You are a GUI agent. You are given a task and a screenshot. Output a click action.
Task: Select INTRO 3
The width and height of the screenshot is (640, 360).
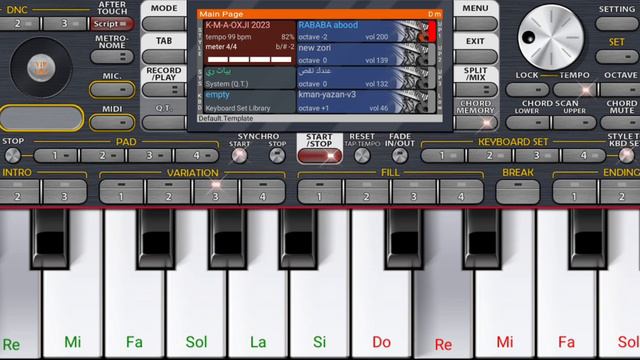point(65,191)
